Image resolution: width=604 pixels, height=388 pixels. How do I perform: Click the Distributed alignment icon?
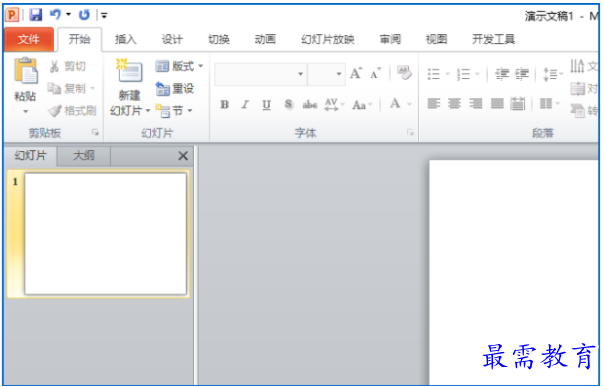tap(518, 104)
